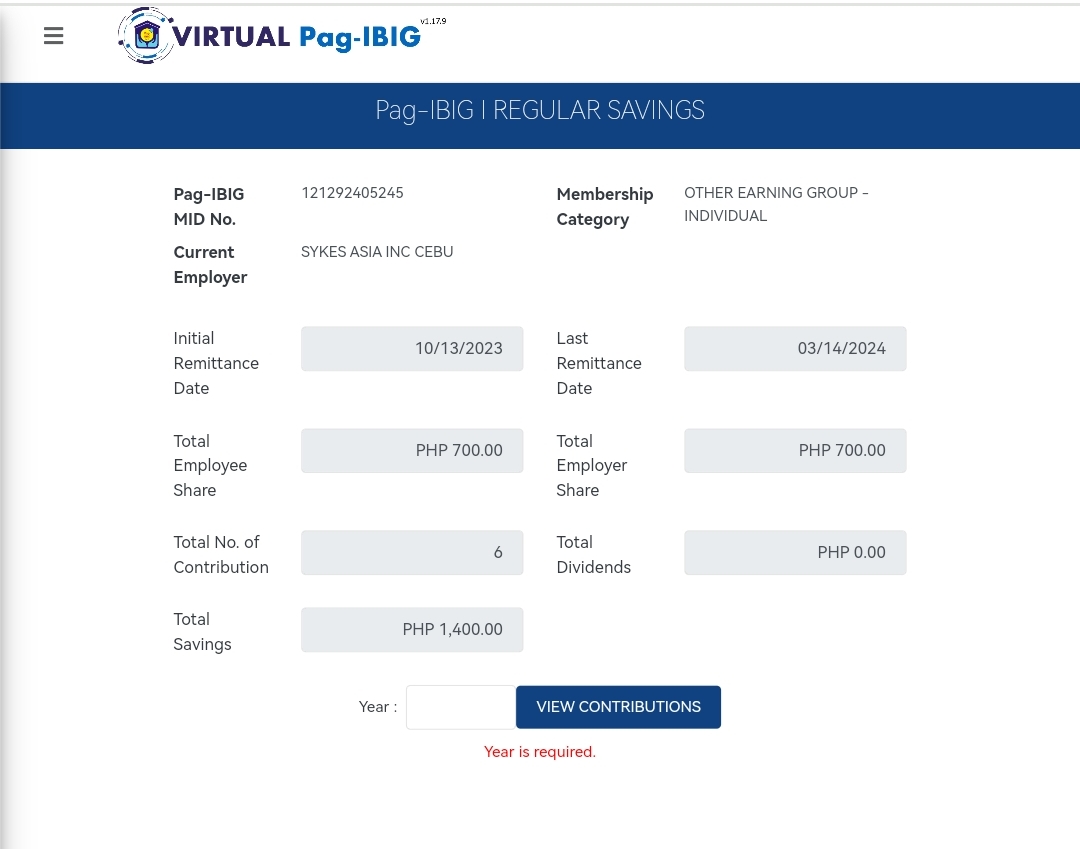Image resolution: width=1080 pixels, height=849 pixels.
Task: Click the Pag-IBIG MID number 121292405245
Action: [x=352, y=193]
